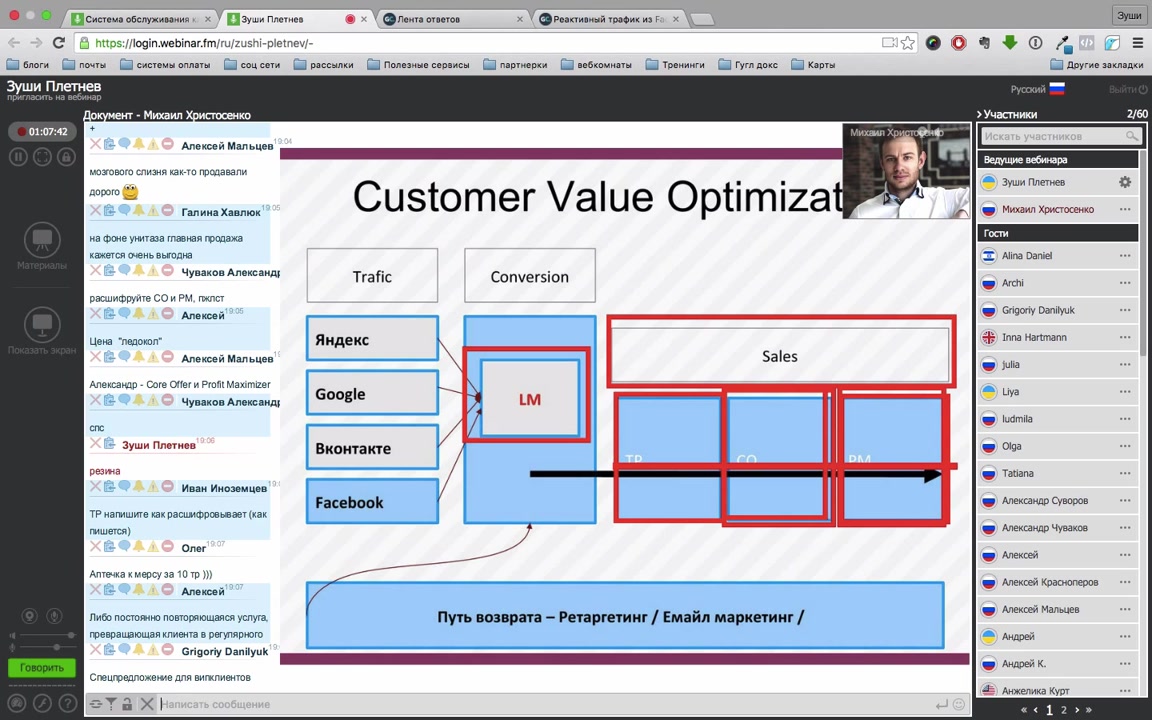The height and width of the screenshot is (720, 1152).
Task: Lock the webinar room padlock icon
Action: click(66, 156)
